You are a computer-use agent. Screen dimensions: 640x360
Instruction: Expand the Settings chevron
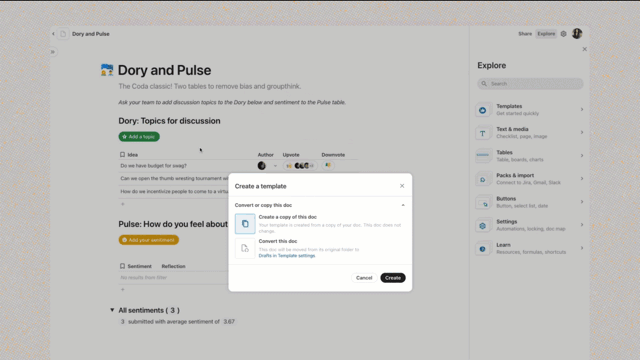[x=582, y=224]
